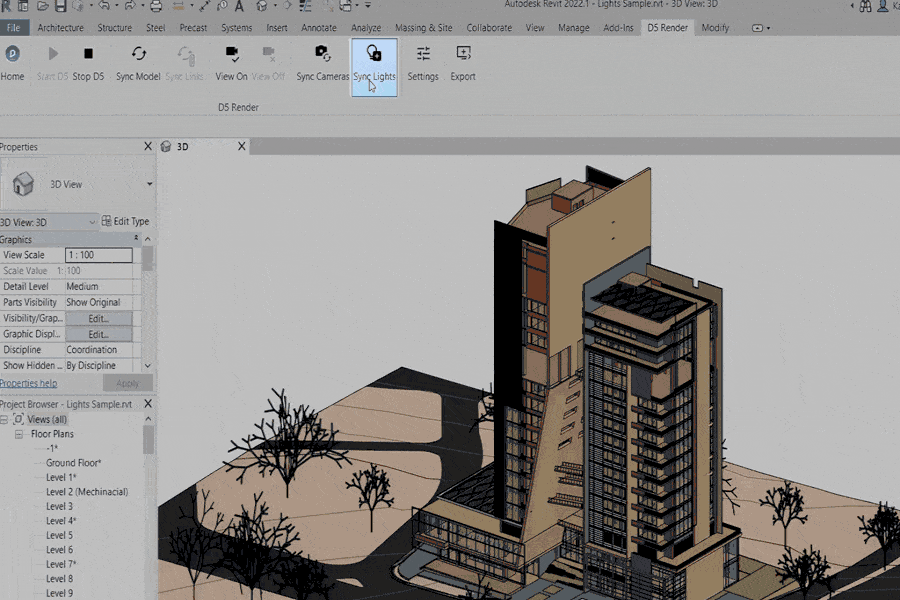Screen dimensions: 900x600
Task: Open D5 Render Settings
Action: point(423,63)
